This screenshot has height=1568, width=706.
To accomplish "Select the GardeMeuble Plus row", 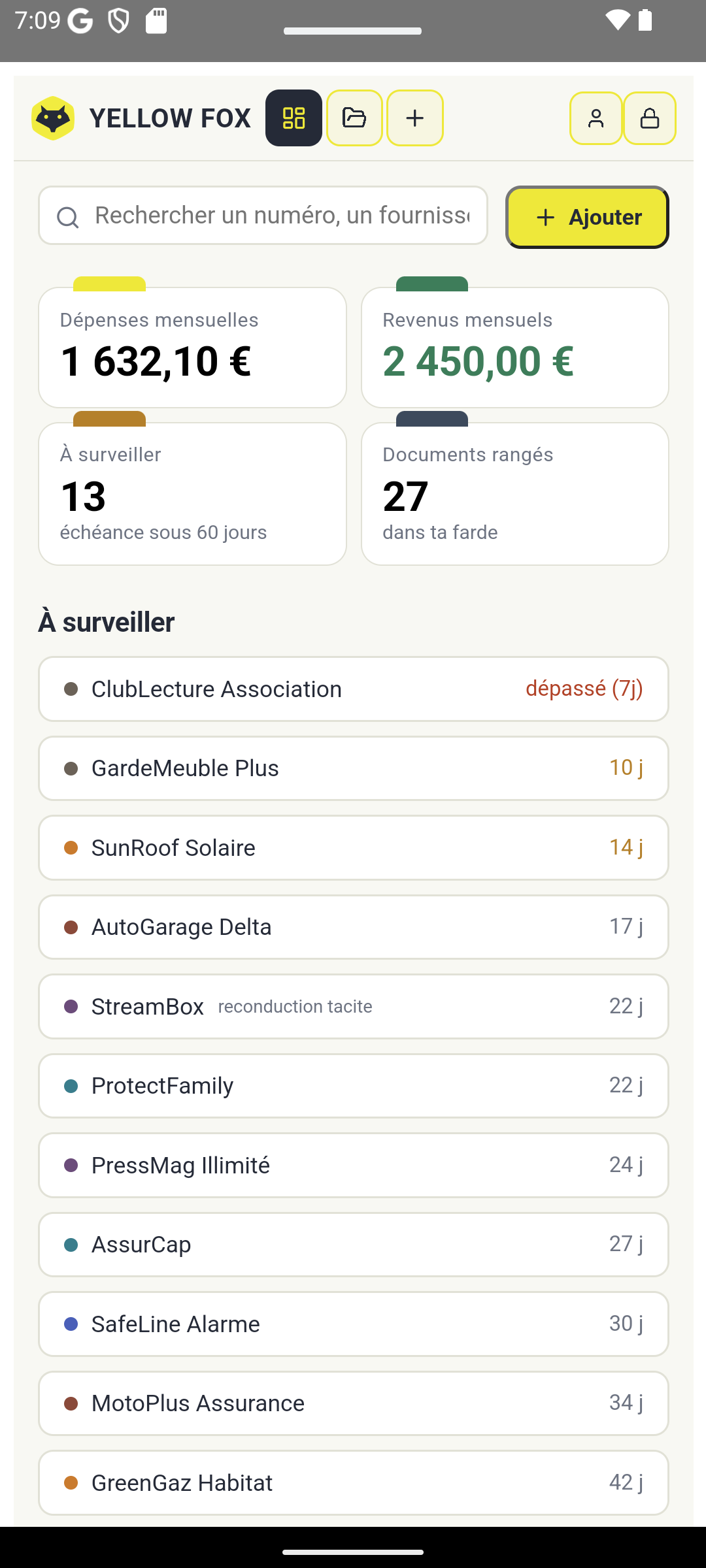I will click(354, 768).
